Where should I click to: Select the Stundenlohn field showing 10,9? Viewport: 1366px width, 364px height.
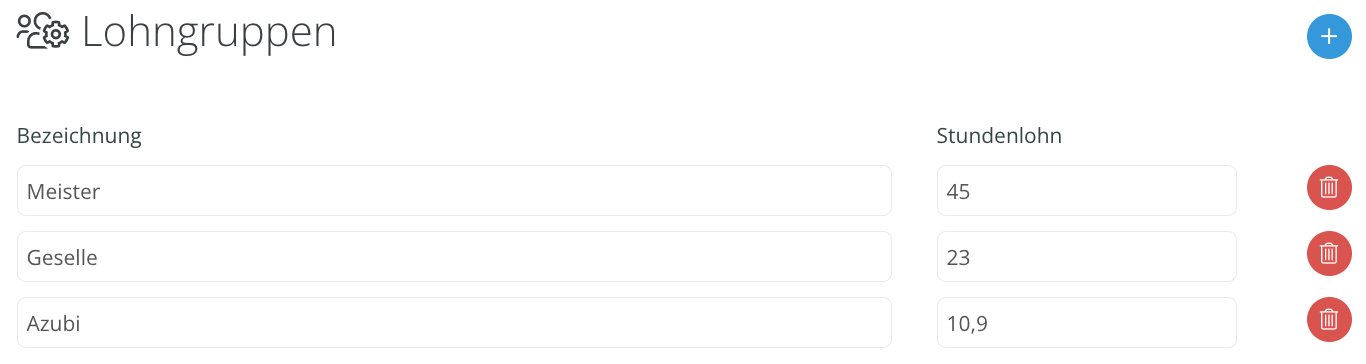tap(1087, 323)
